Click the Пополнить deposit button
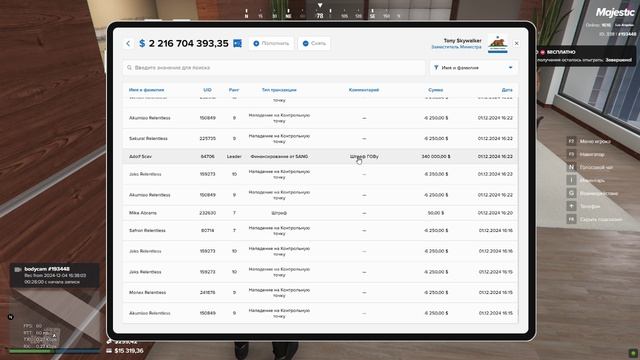 pos(271,43)
